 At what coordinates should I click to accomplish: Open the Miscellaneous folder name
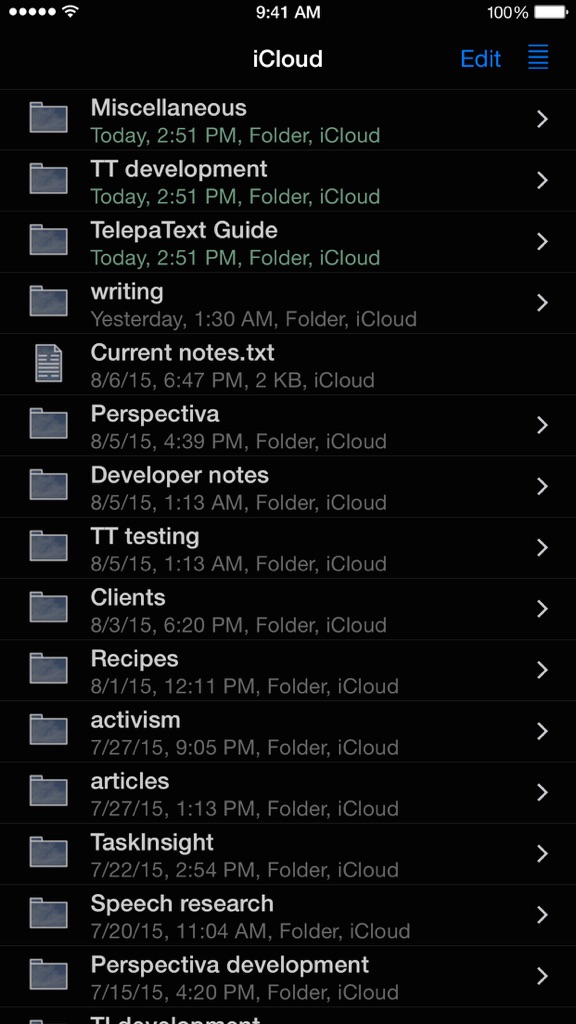click(168, 108)
